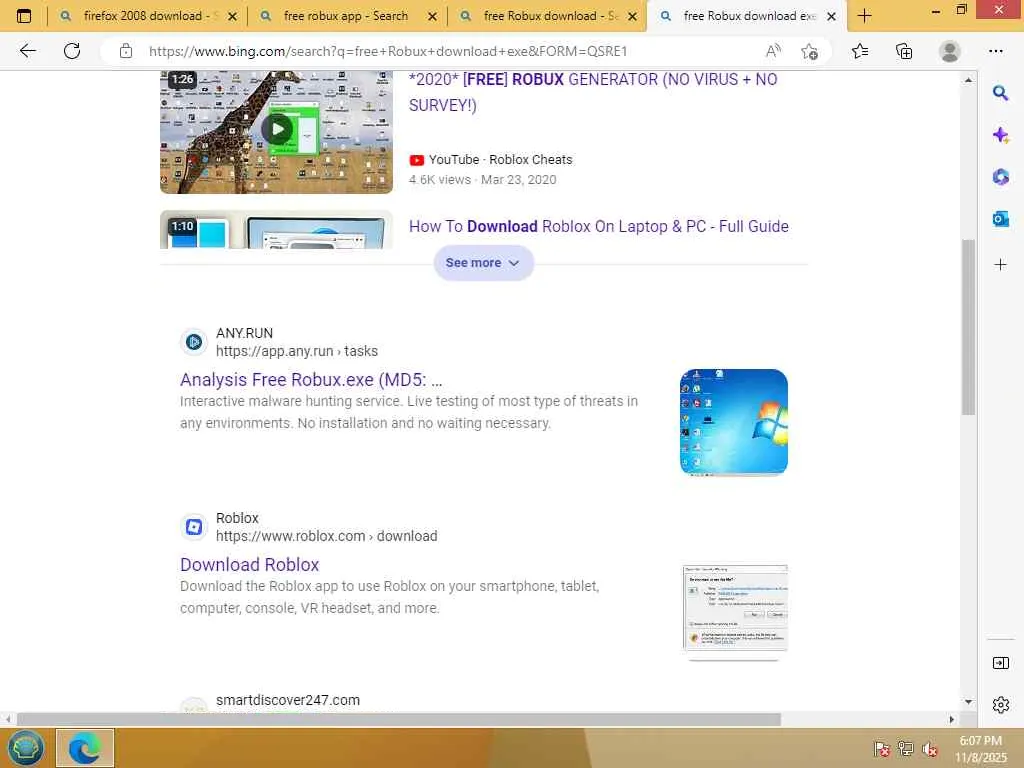Open the ANY.RUN Windows desktop thumbnail
Viewport: 1024px width, 768px height.
coord(734,422)
